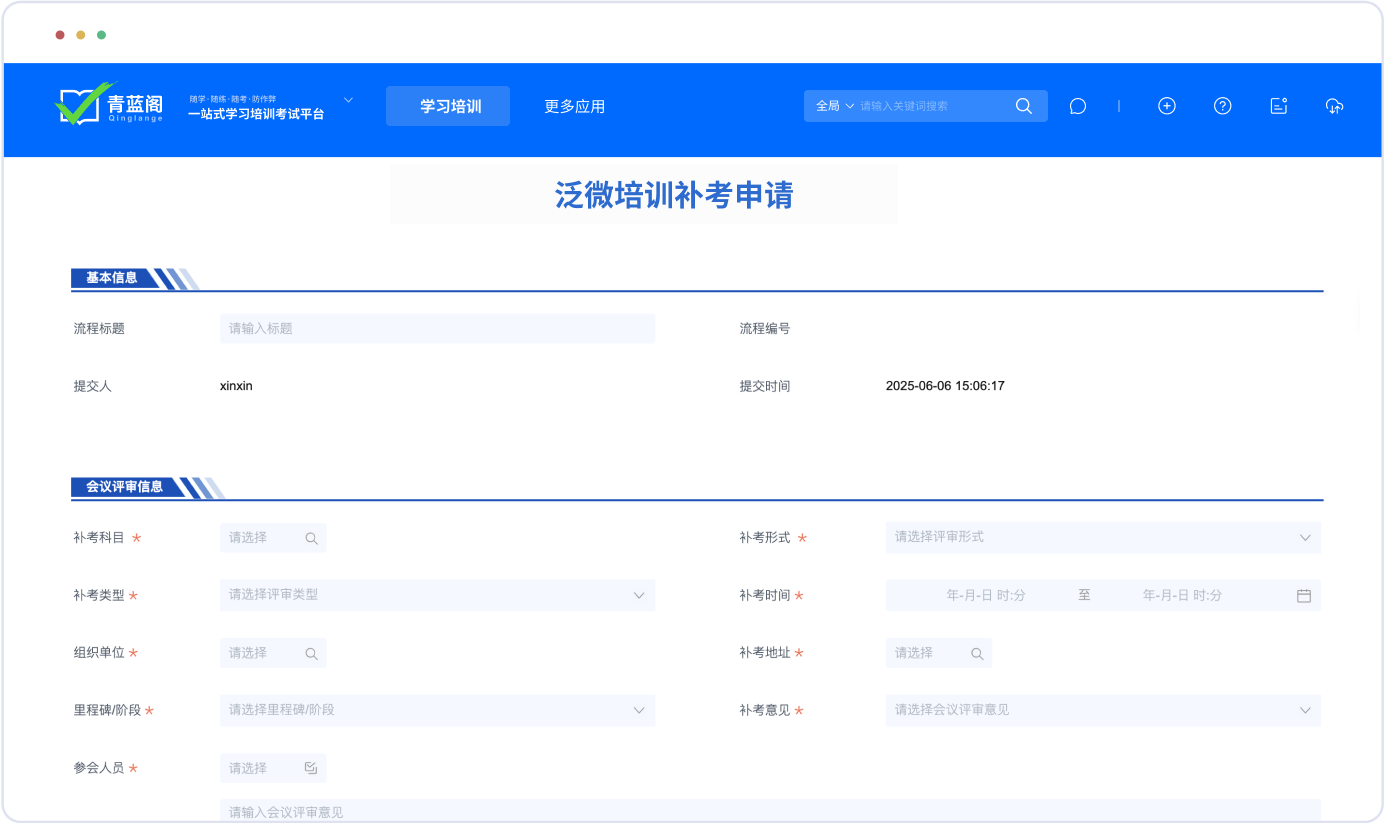
Task: Expand the 补考形式 dropdown
Action: 1102,537
